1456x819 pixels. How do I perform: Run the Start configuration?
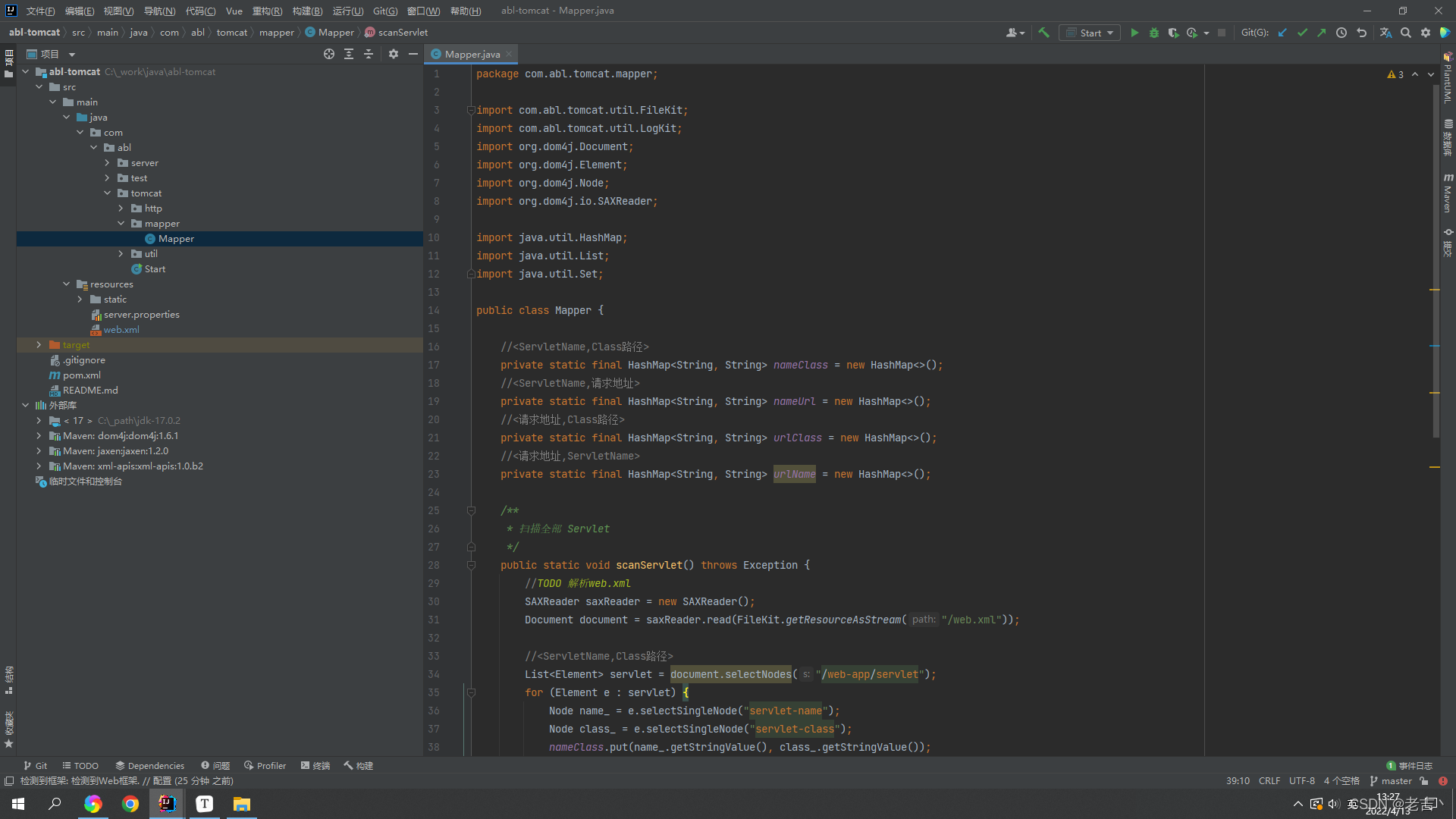[1134, 33]
